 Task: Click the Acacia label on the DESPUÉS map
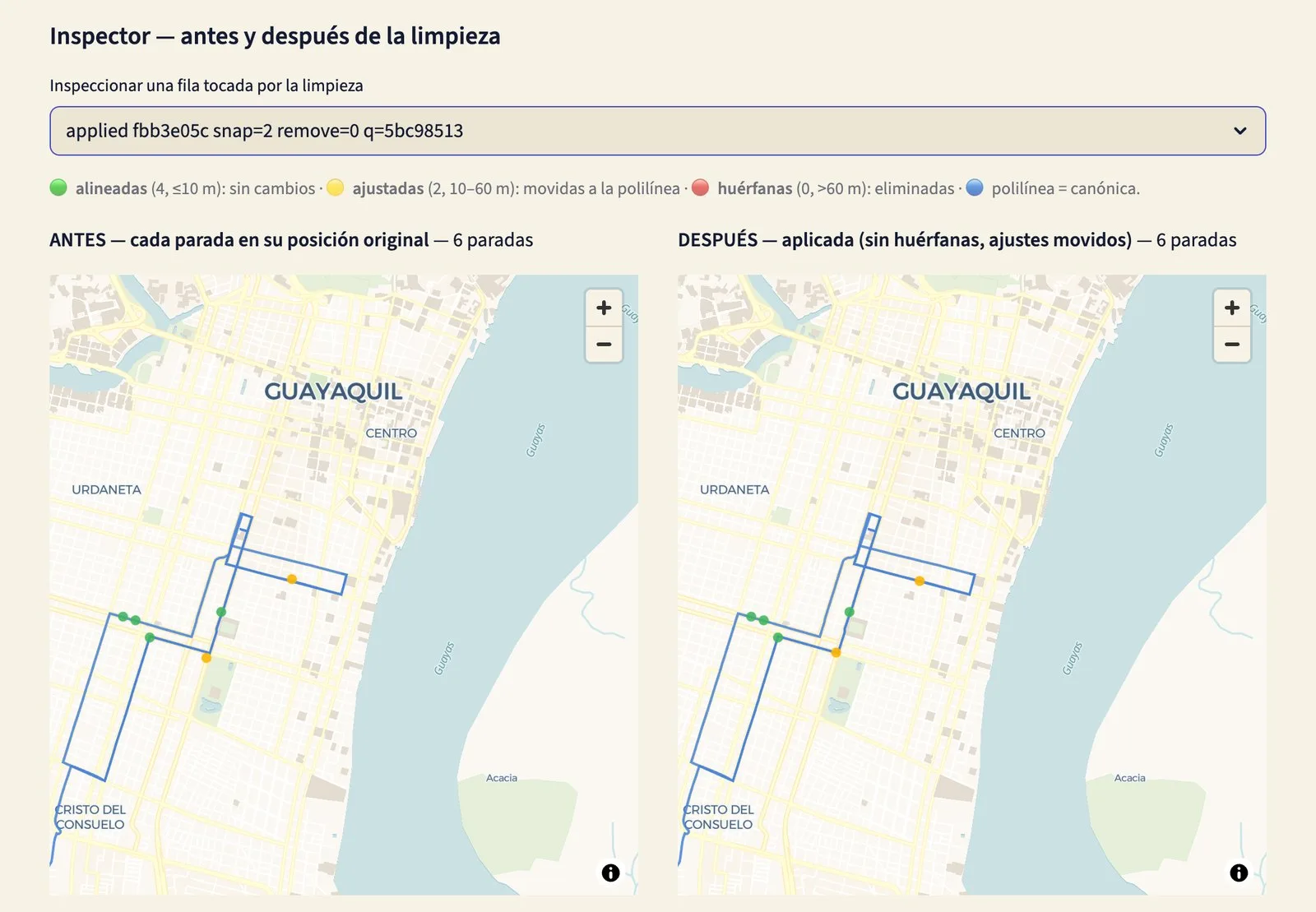(x=1130, y=778)
